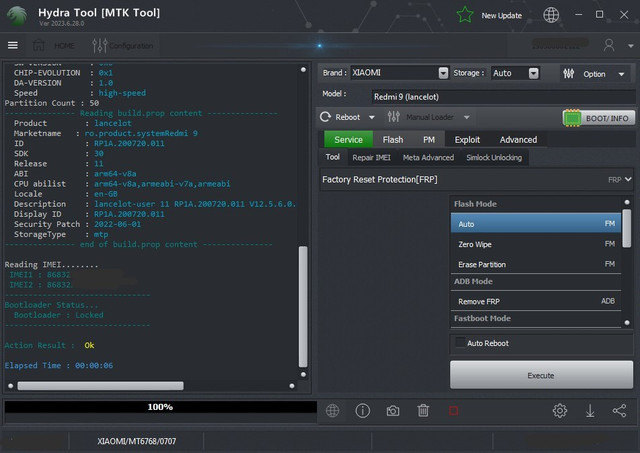
Task: Select Zero Wipe flash mode
Action: coord(536,244)
